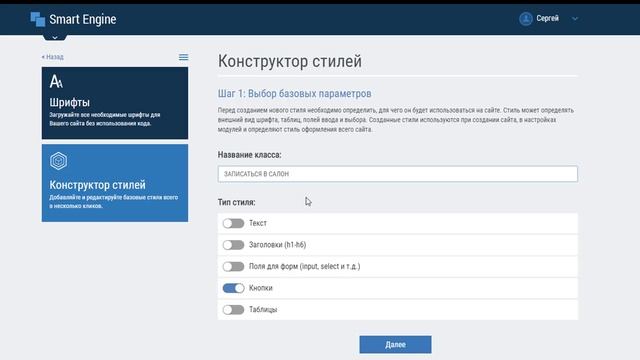640x360 pixels.
Task: Expand the user menu chevron next to Сергей
Action: point(575,19)
